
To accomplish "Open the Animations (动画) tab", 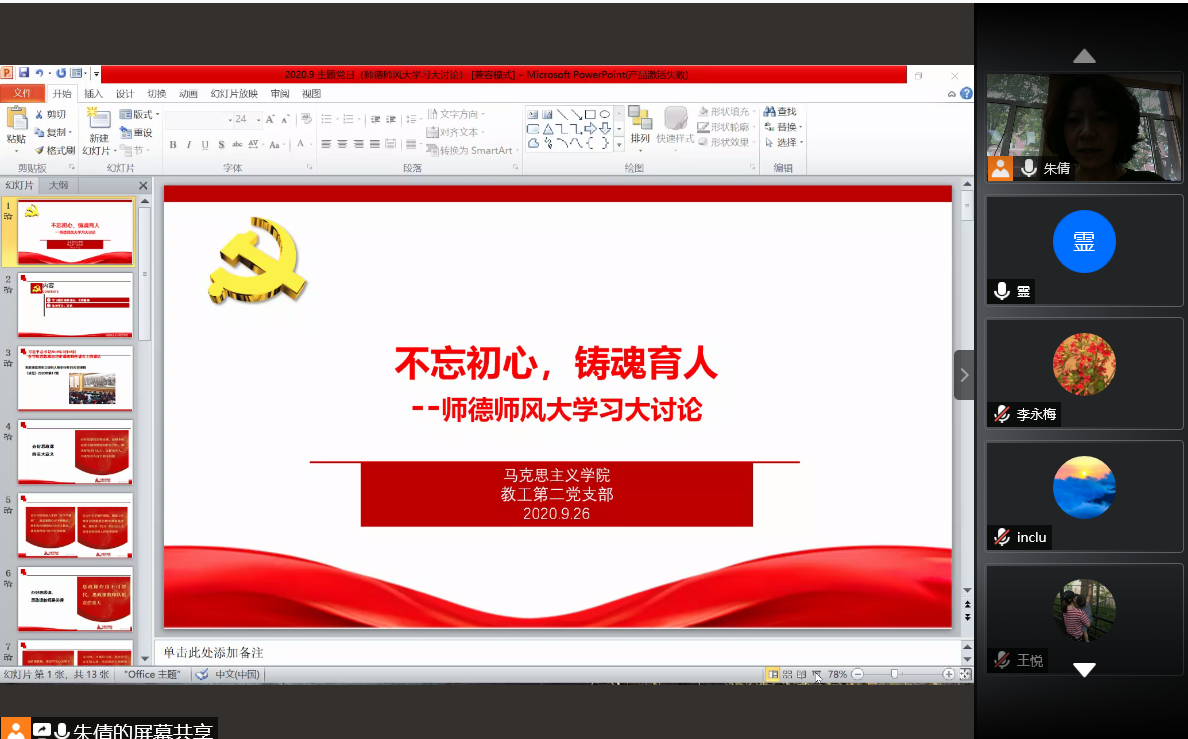I will click(x=188, y=93).
